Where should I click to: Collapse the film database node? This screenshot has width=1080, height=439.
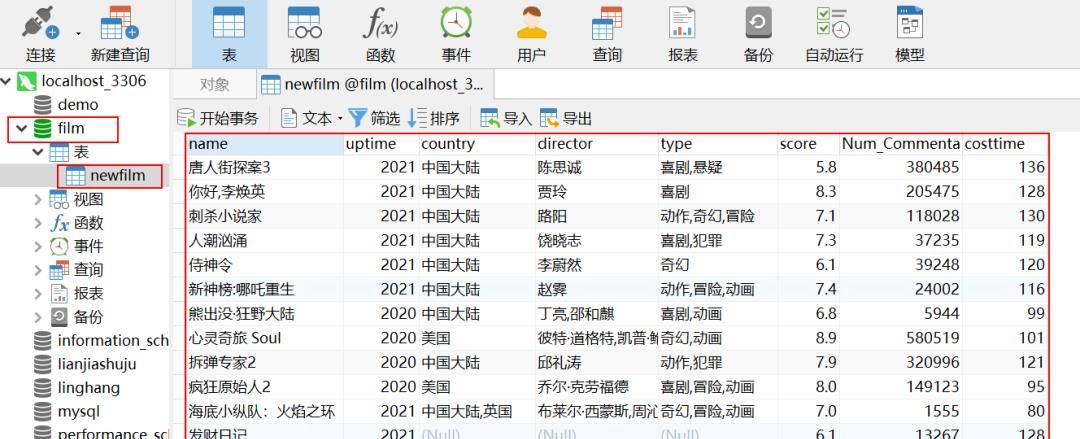point(21,128)
